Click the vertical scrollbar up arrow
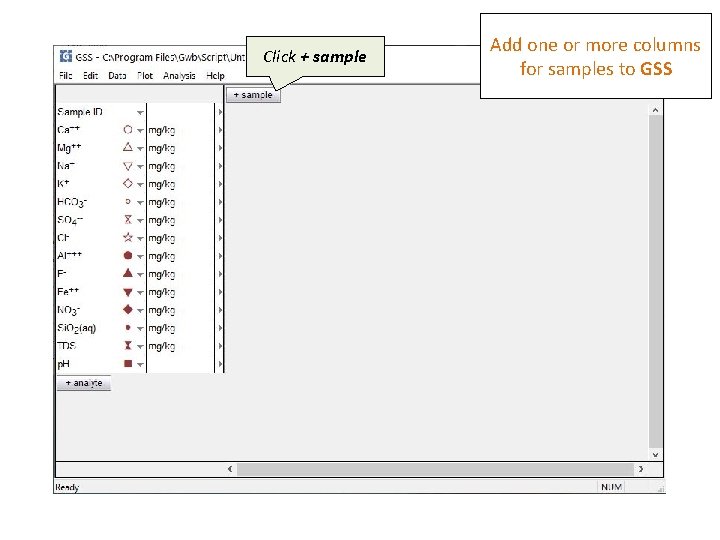Screen dimensions: 720x540 coord(655,110)
